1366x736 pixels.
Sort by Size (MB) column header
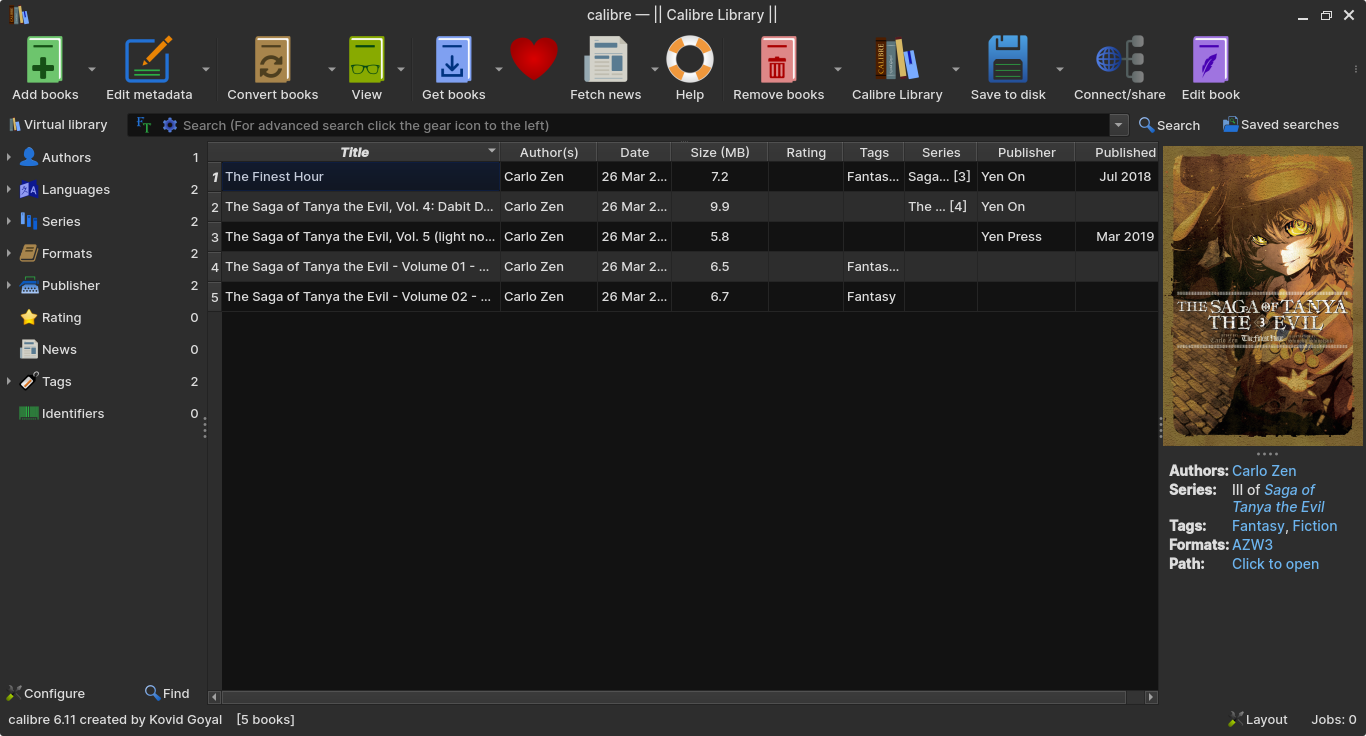[x=720, y=152]
